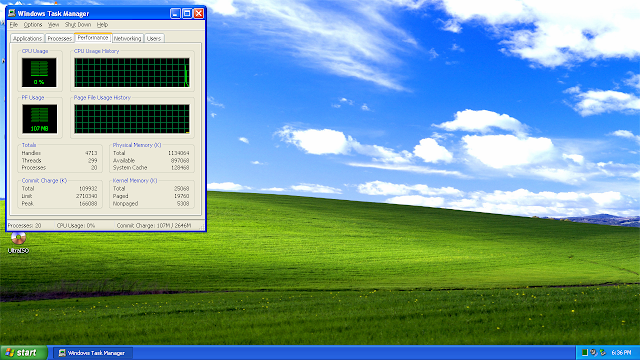The height and width of the screenshot is (360, 640).
Task: Click the Page File Usage History graph
Action: tap(132, 119)
